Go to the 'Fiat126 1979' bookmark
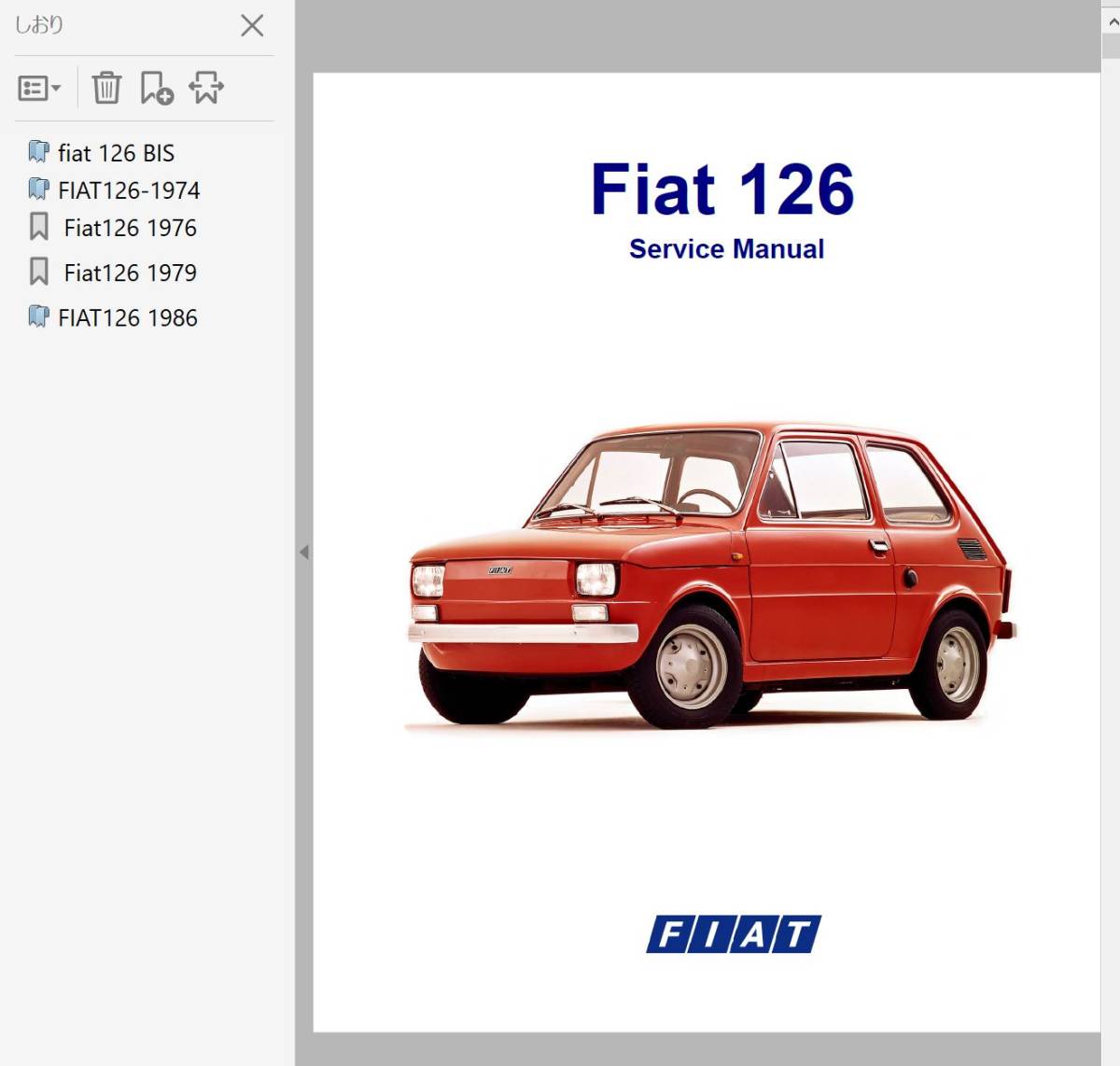 [131, 273]
